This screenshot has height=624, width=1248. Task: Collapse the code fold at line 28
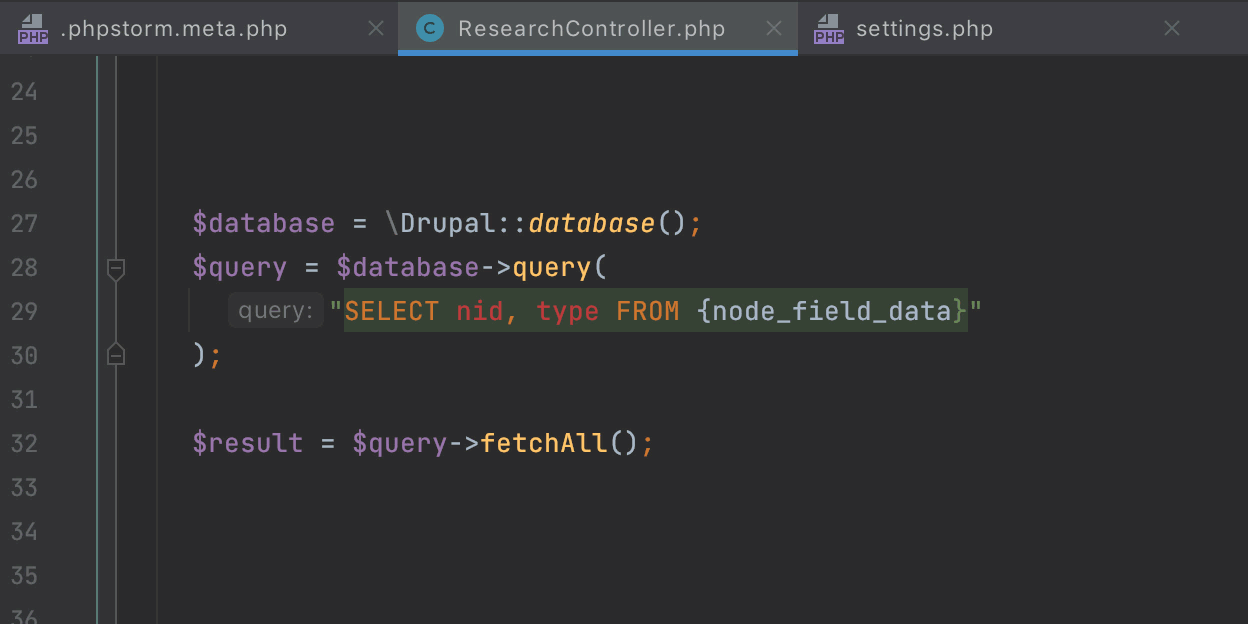click(x=116, y=268)
